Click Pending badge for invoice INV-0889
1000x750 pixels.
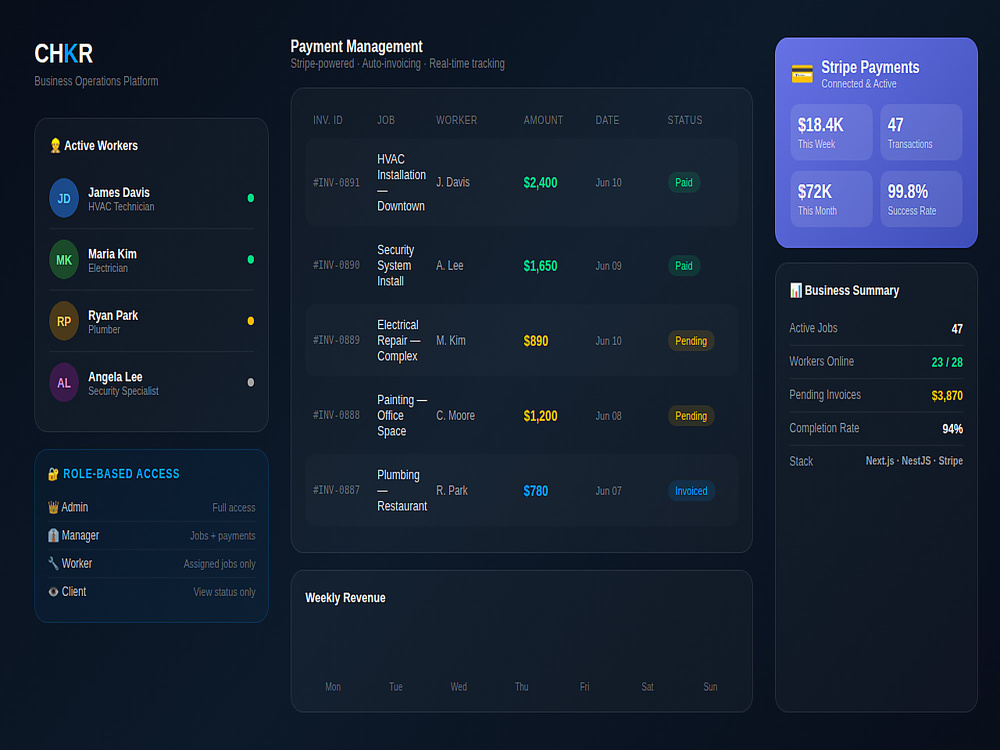[691, 341]
